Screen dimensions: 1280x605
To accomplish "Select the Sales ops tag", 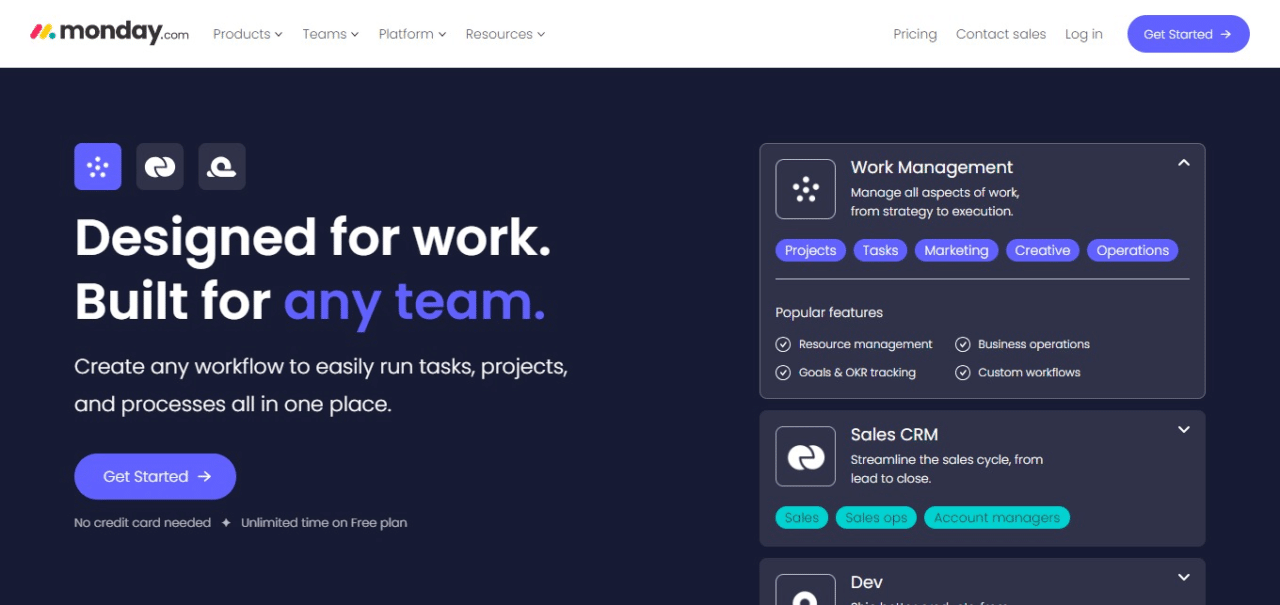I will (x=876, y=517).
